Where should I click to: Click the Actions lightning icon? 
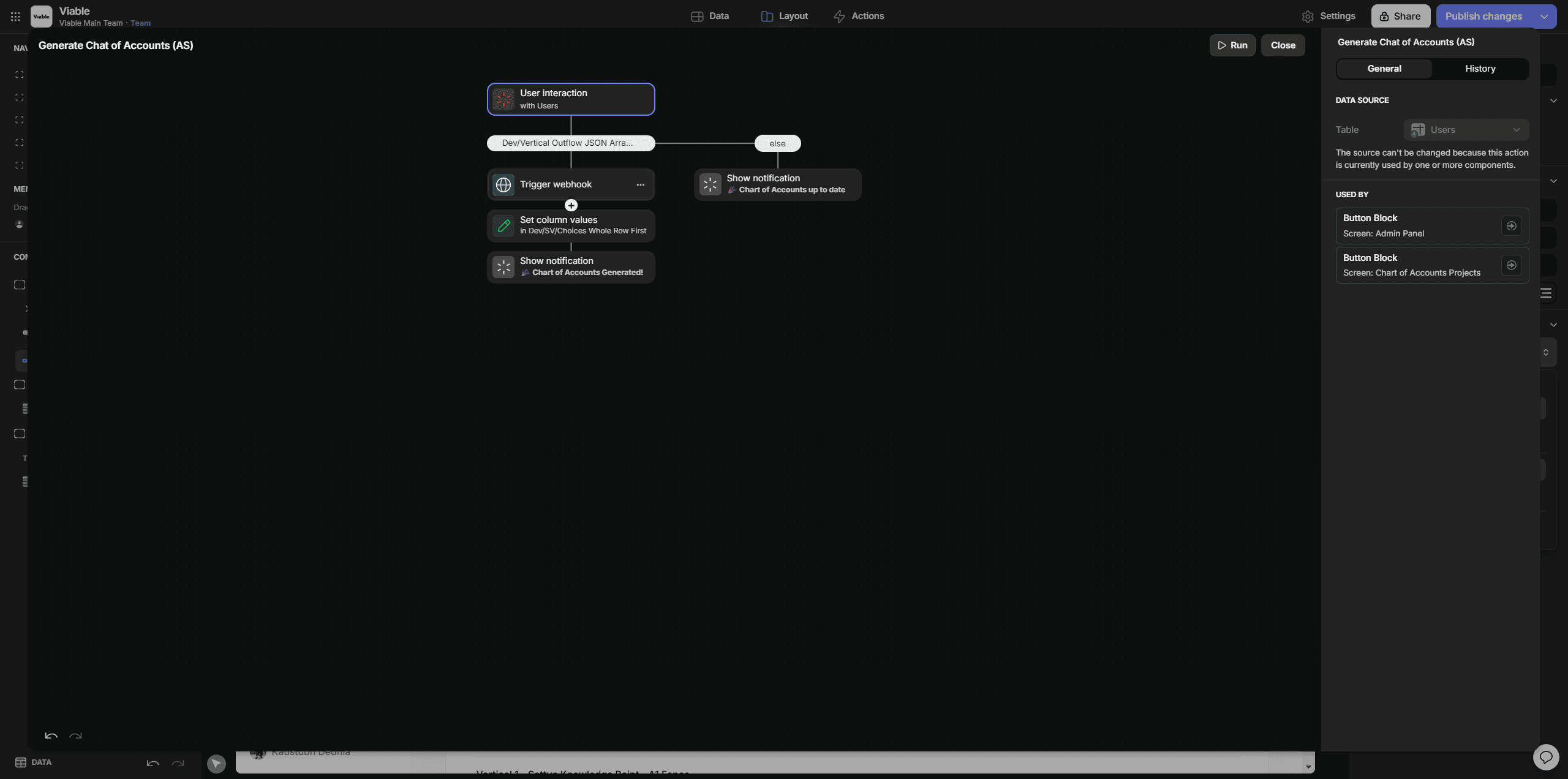[839, 17]
